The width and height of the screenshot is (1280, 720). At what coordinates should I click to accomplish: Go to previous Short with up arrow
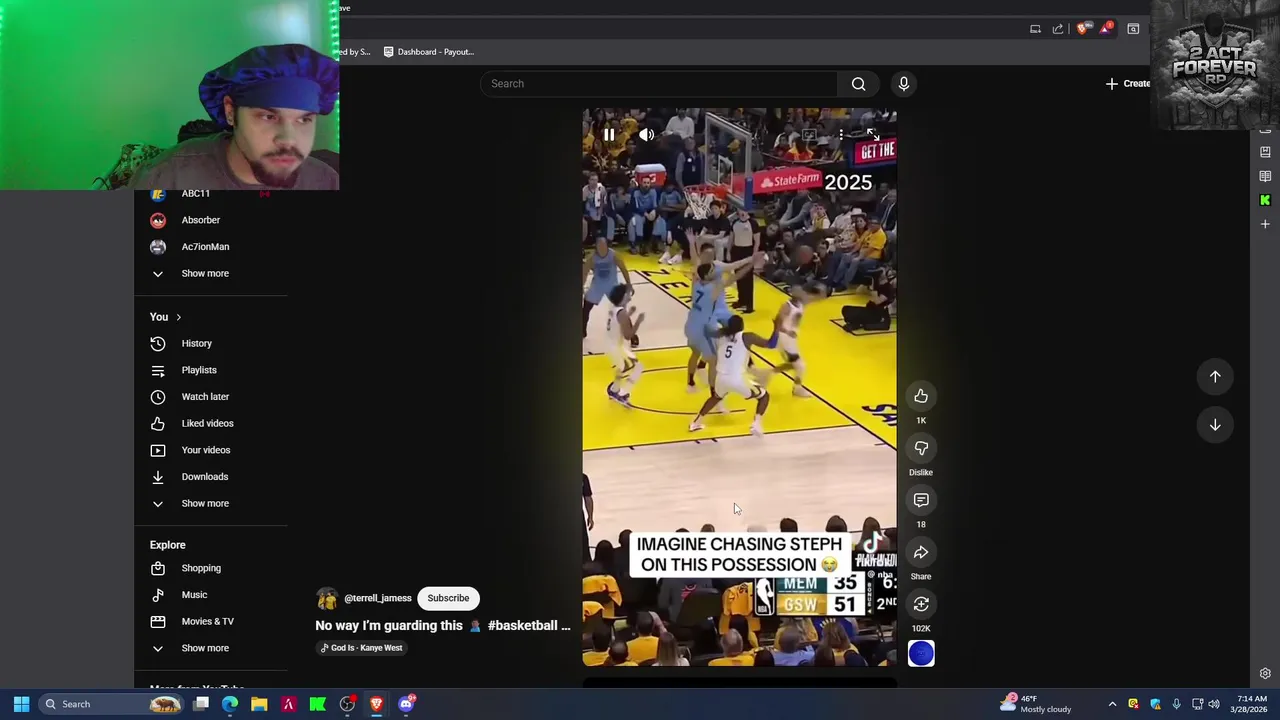click(1215, 377)
